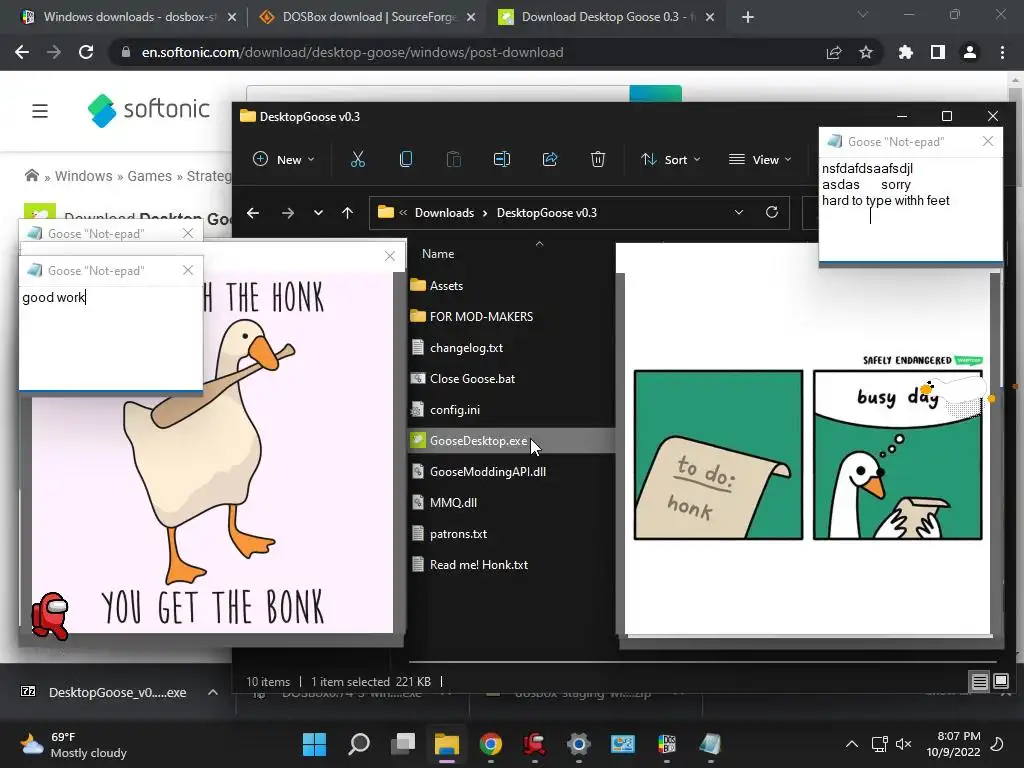Click the home icon in Softonic breadcrumb
Viewport: 1024px width, 768px height.
coord(31,176)
